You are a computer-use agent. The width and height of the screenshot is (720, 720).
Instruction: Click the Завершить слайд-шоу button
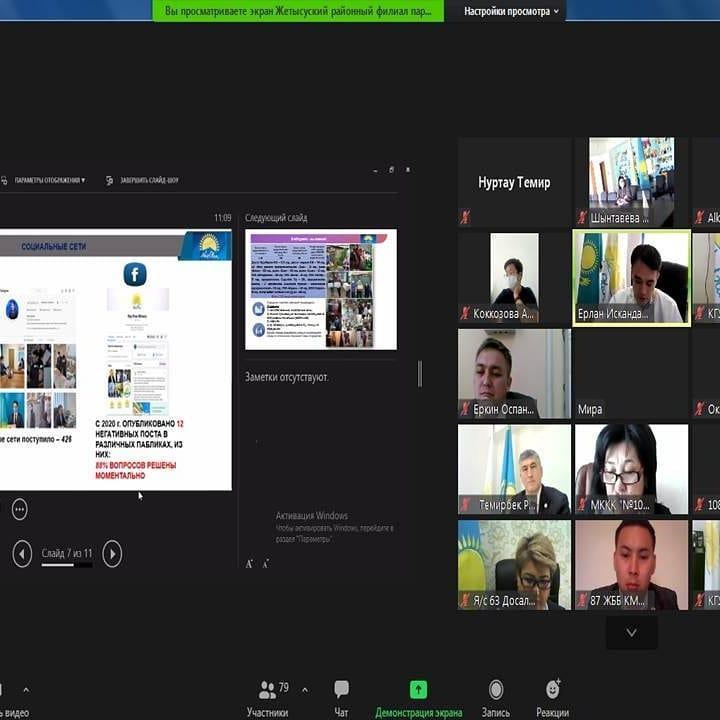click(142, 181)
